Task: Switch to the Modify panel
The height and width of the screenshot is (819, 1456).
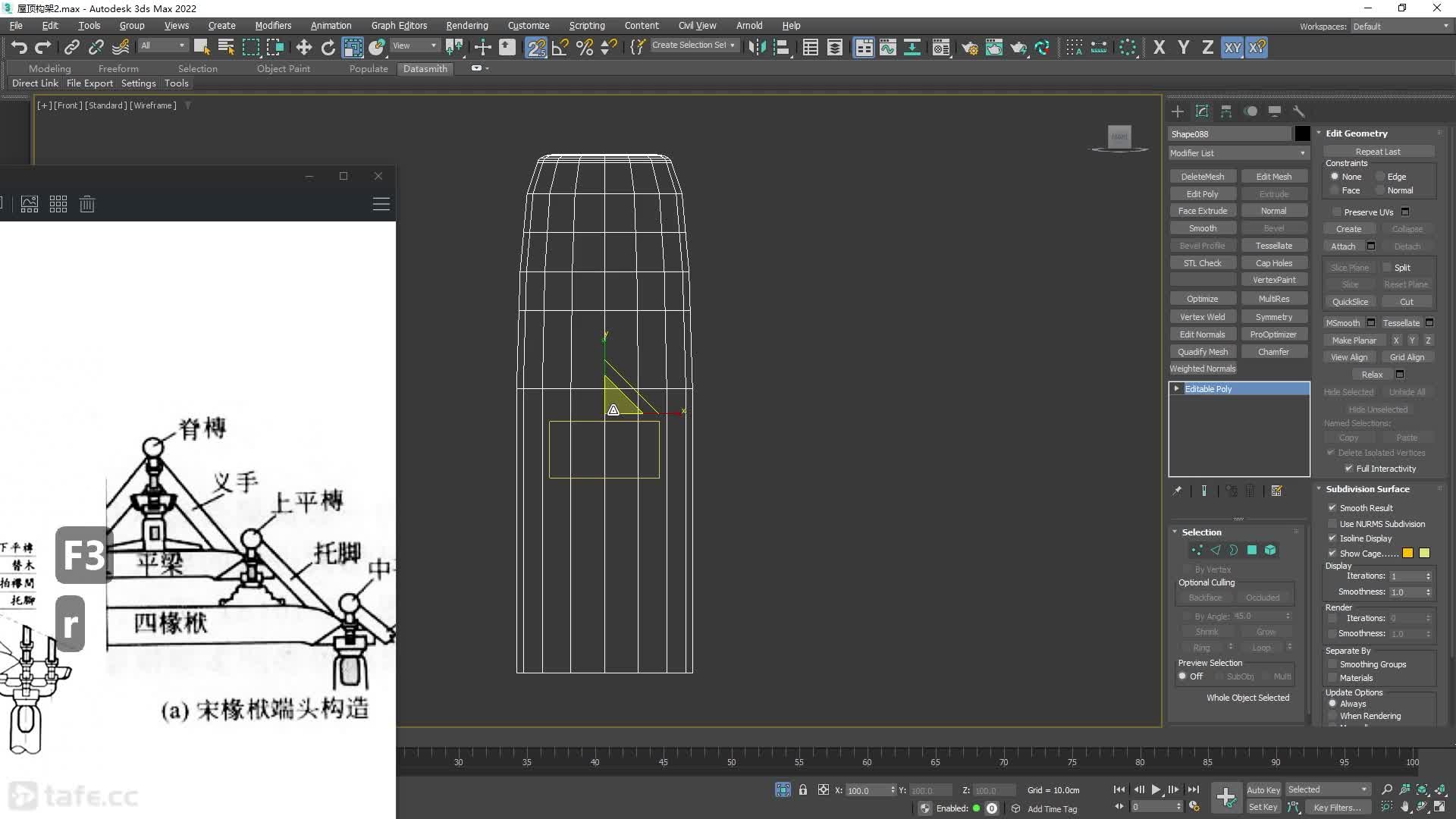Action: click(1202, 111)
